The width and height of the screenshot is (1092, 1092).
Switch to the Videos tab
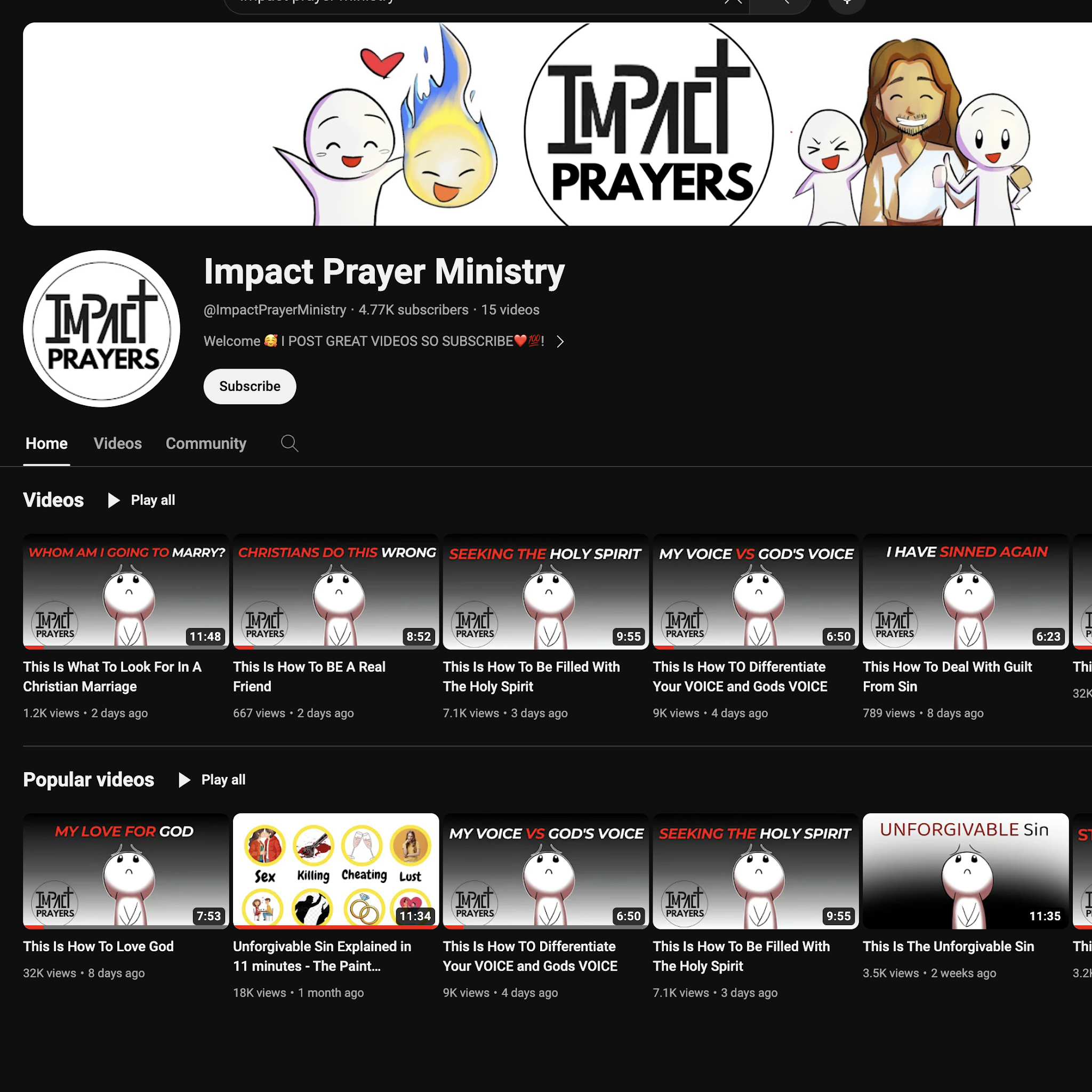pyautogui.click(x=117, y=443)
